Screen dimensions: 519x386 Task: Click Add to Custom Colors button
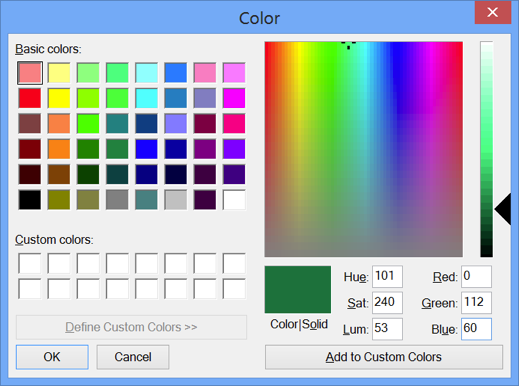point(384,357)
